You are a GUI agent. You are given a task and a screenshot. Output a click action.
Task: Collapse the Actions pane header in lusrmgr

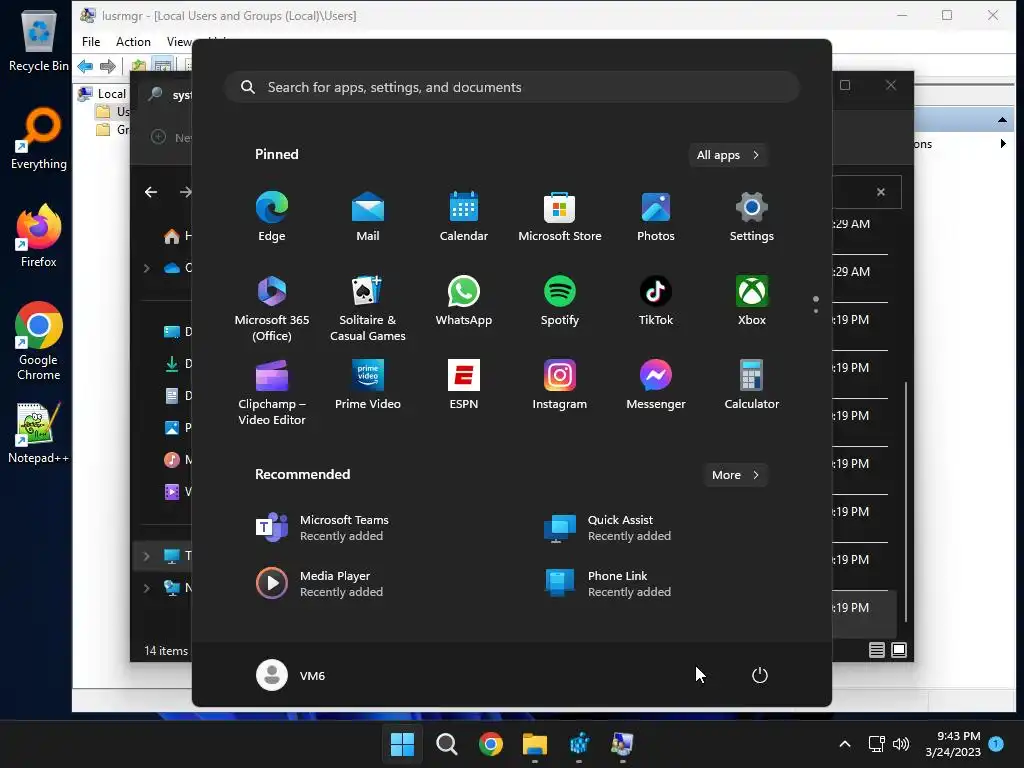tap(1002, 120)
